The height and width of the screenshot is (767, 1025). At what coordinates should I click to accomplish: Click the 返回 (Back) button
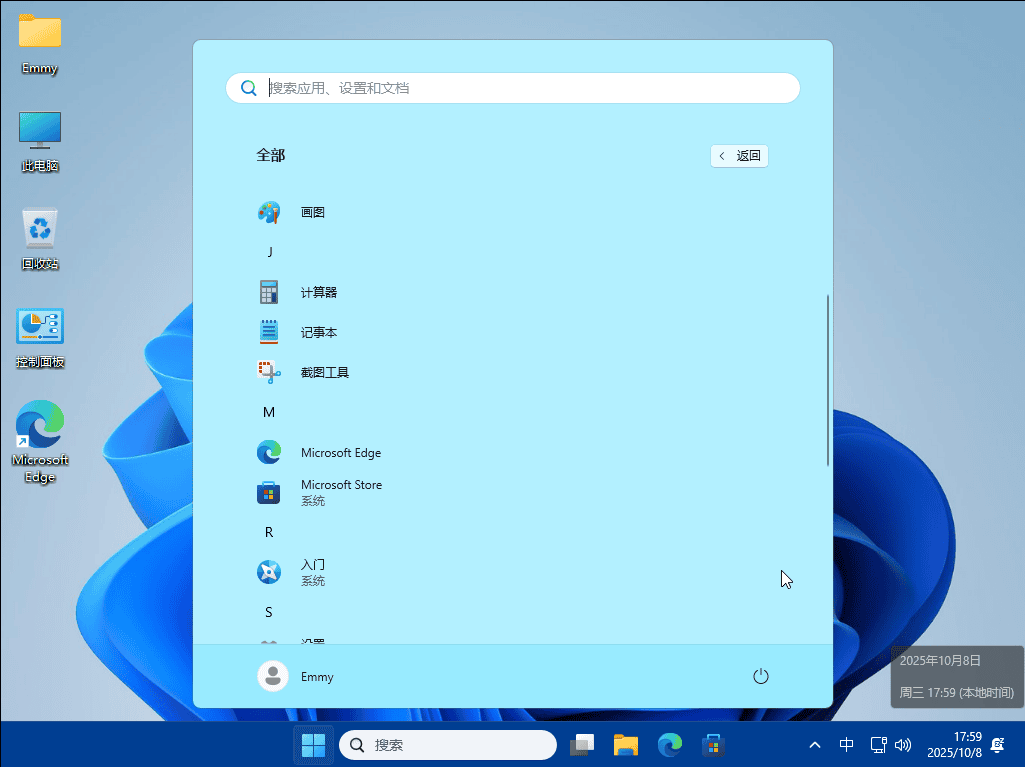(739, 155)
